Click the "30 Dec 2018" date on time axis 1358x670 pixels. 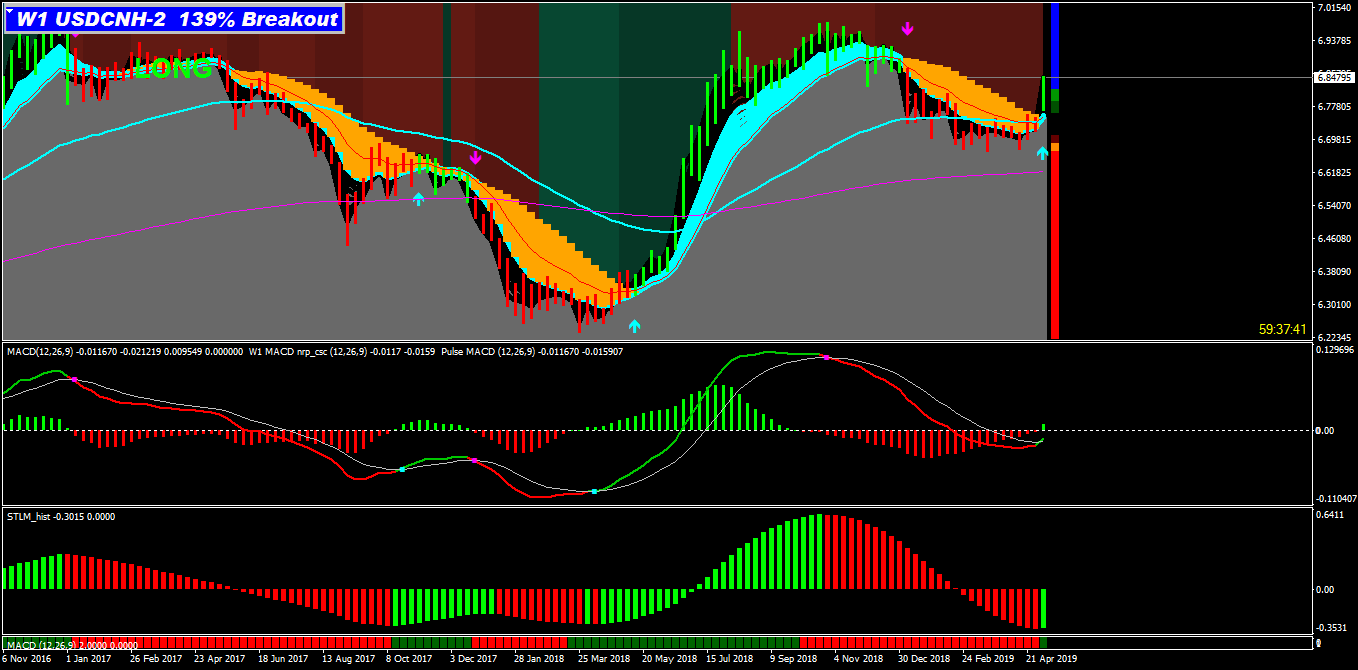coord(923,659)
